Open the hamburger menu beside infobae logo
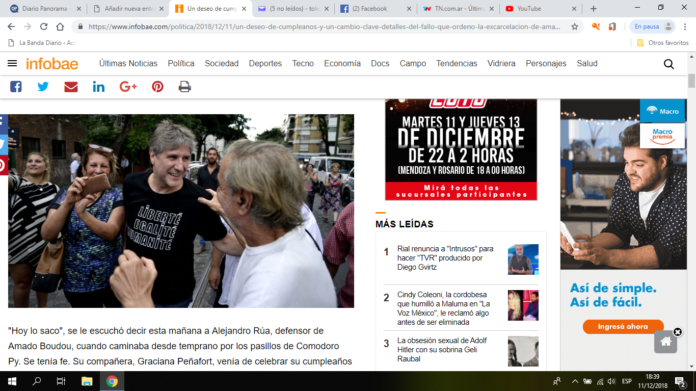This screenshot has width=696, height=391. [x=12, y=63]
